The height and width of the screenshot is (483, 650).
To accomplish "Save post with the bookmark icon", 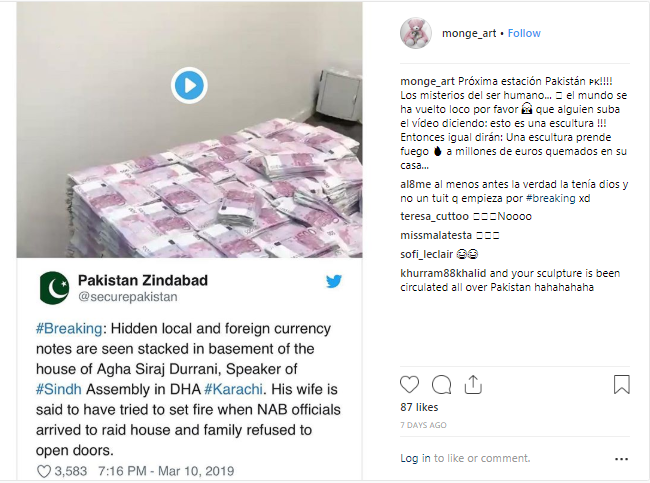I will tap(621, 384).
